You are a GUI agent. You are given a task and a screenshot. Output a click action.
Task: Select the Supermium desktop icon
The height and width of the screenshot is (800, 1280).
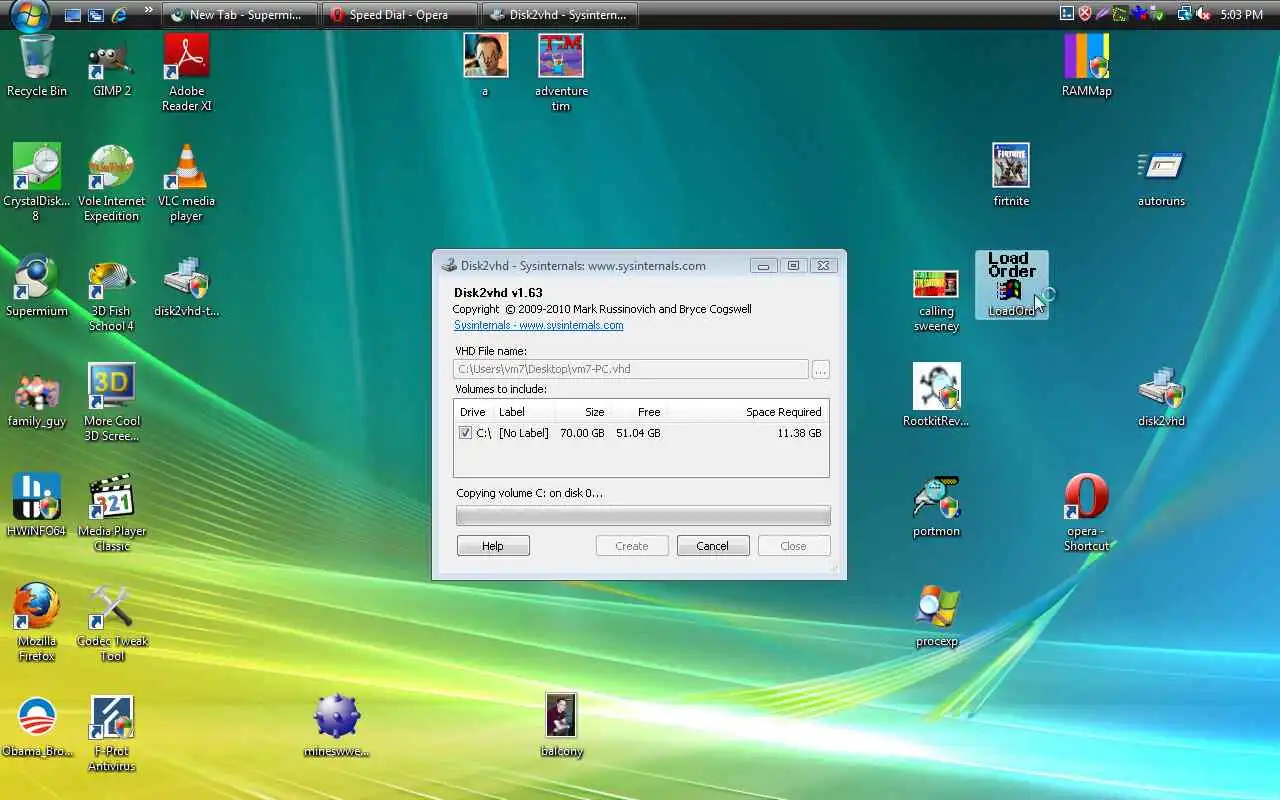click(x=37, y=286)
